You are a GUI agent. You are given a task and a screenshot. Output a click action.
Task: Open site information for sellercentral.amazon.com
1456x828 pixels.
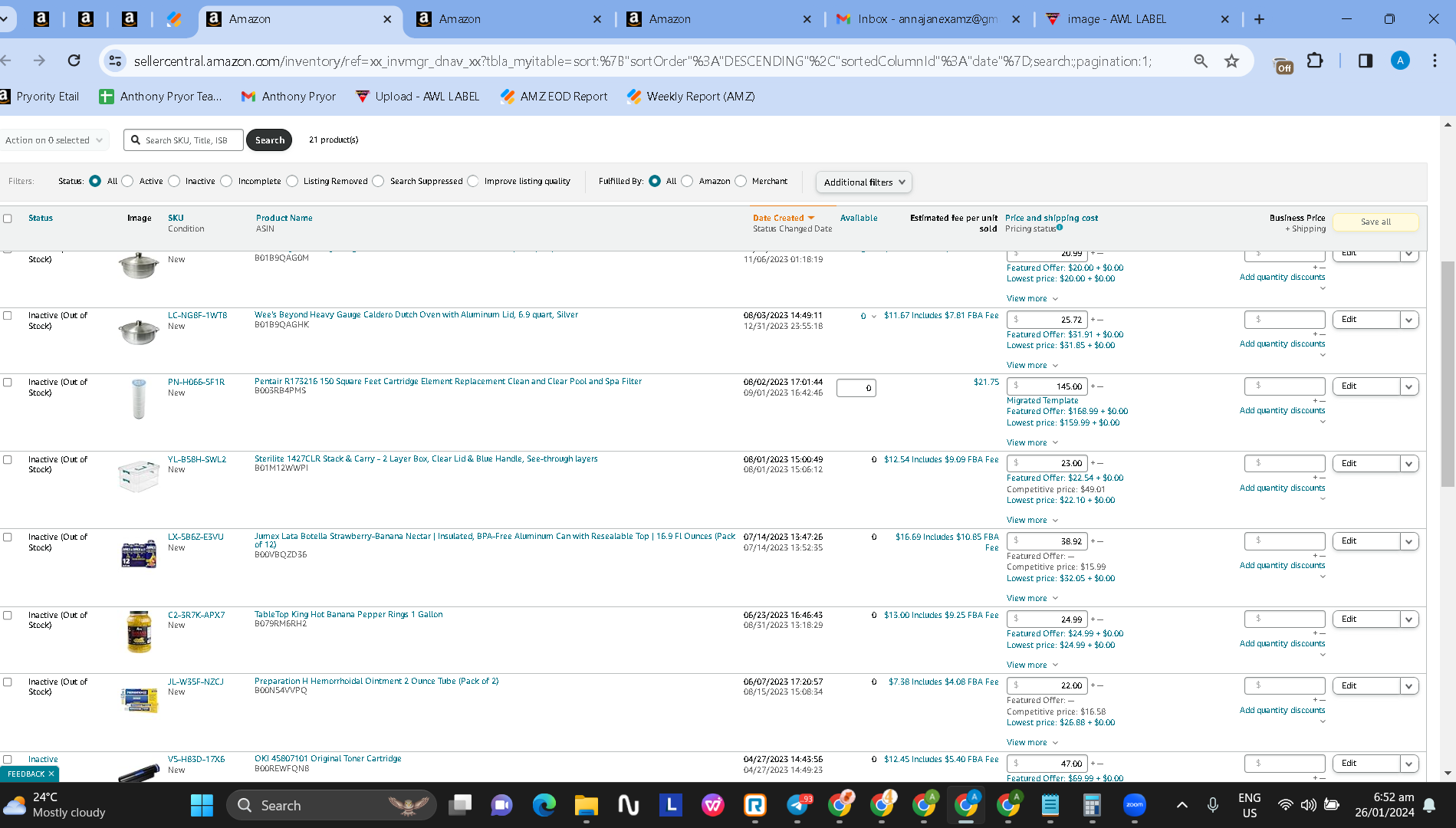(115, 61)
